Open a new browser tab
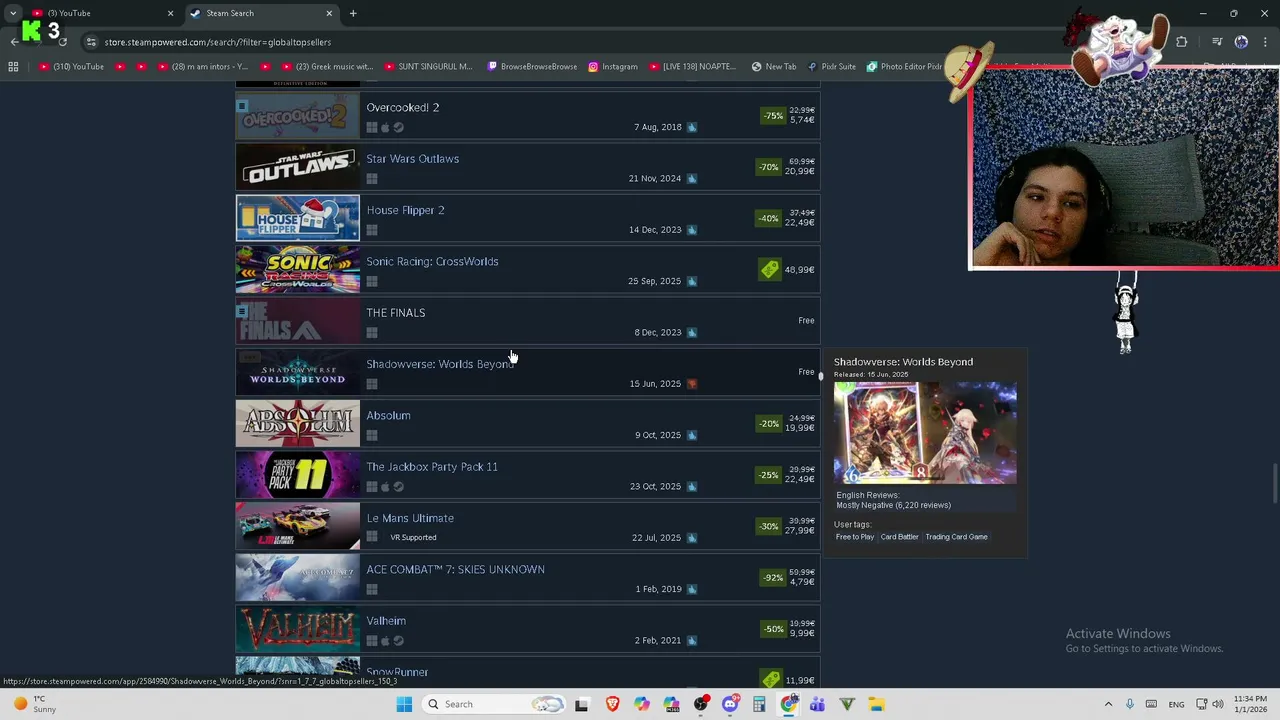This screenshot has width=1280, height=720. point(353,13)
